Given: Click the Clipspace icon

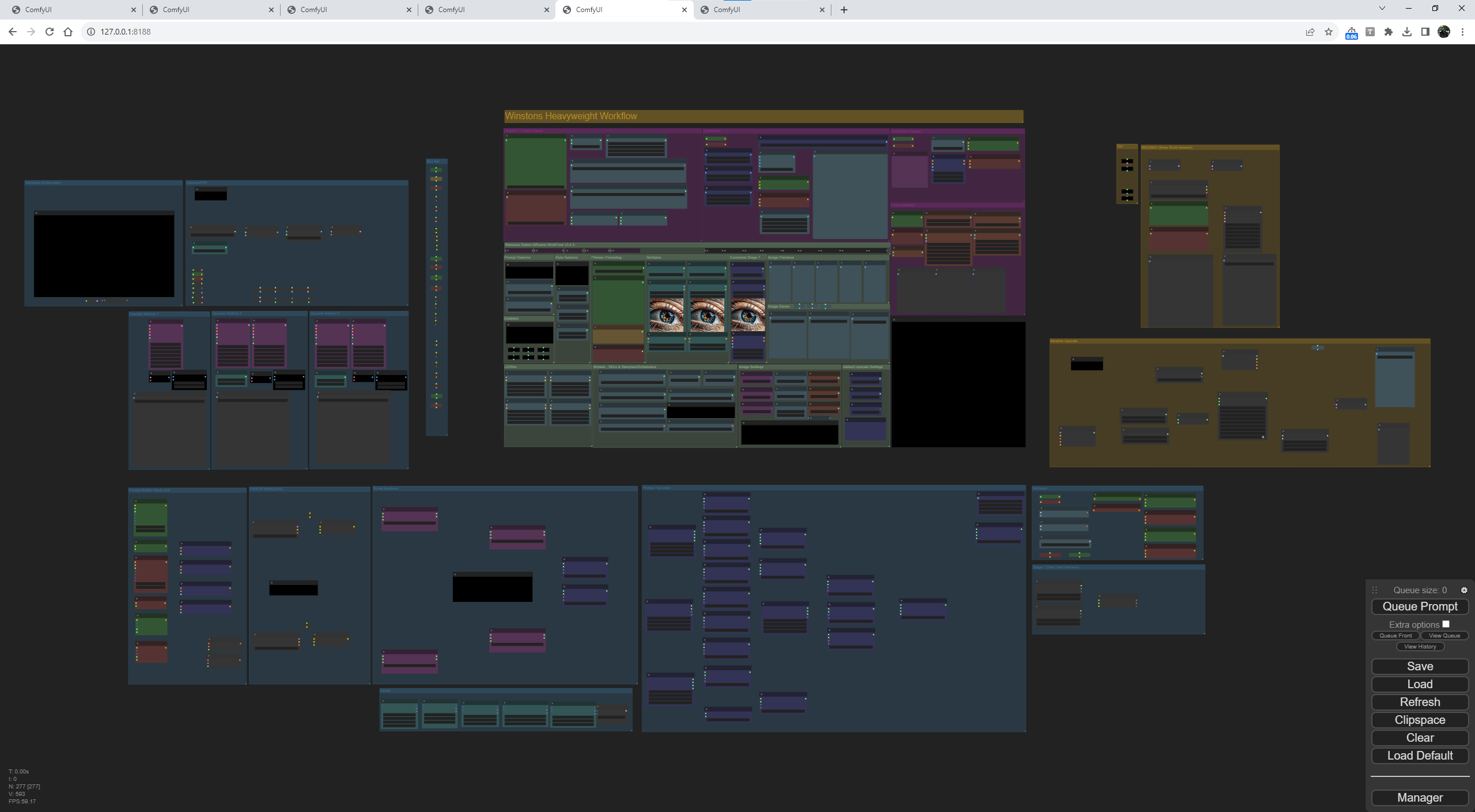Looking at the screenshot, I should 1419,719.
